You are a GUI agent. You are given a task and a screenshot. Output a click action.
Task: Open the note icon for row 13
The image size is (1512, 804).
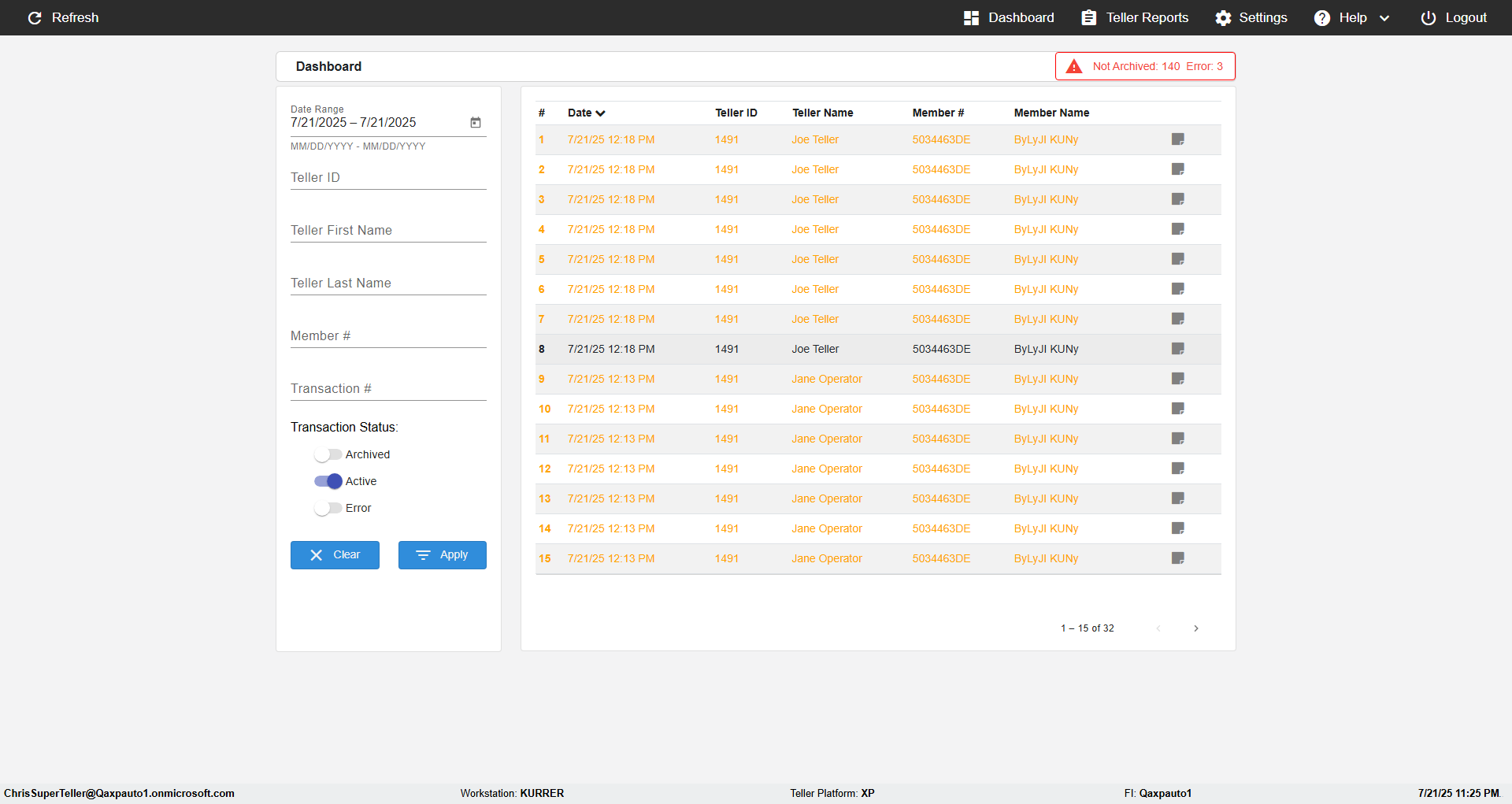[1178, 498]
